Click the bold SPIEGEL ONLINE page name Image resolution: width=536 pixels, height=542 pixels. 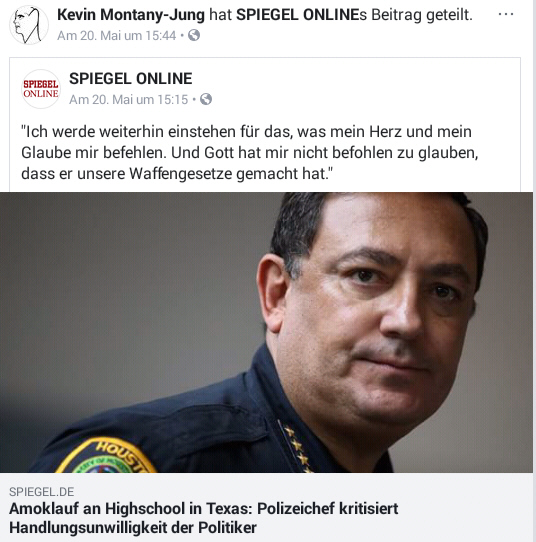coord(131,78)
